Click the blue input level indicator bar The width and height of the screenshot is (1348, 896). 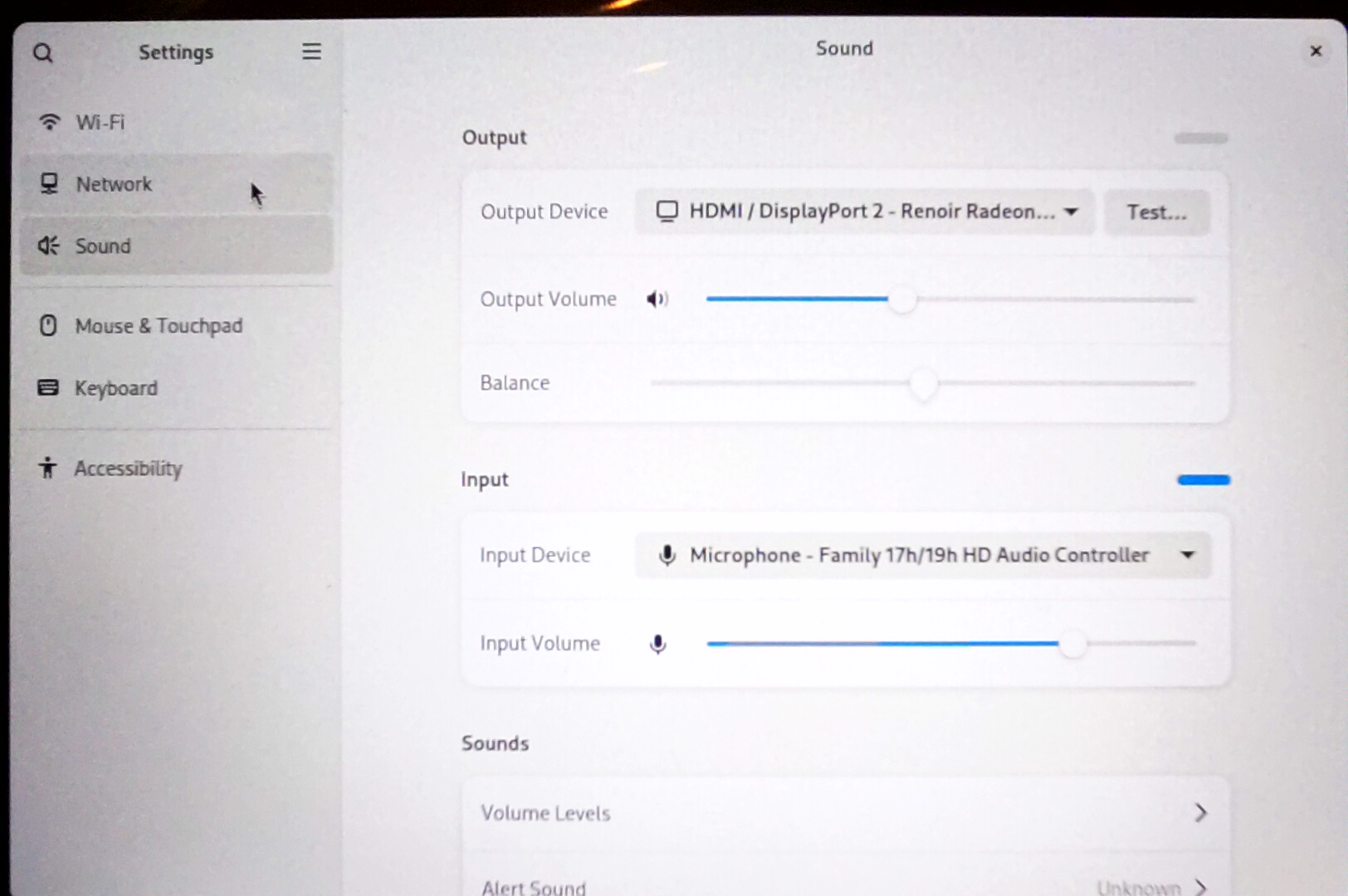[1204, 480]
